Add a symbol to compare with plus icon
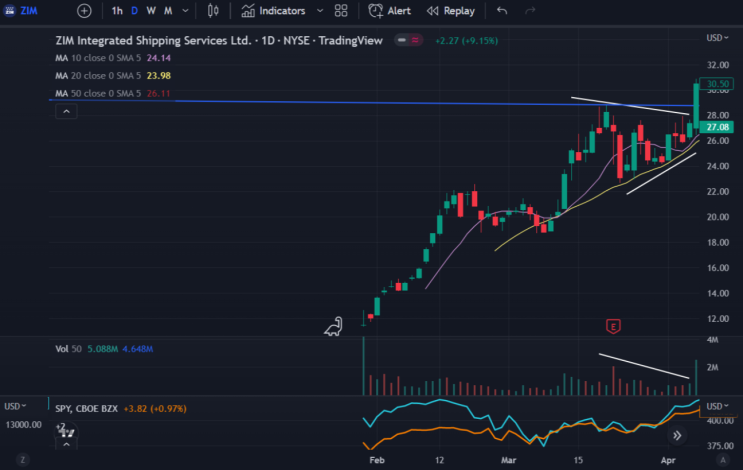 84,10
